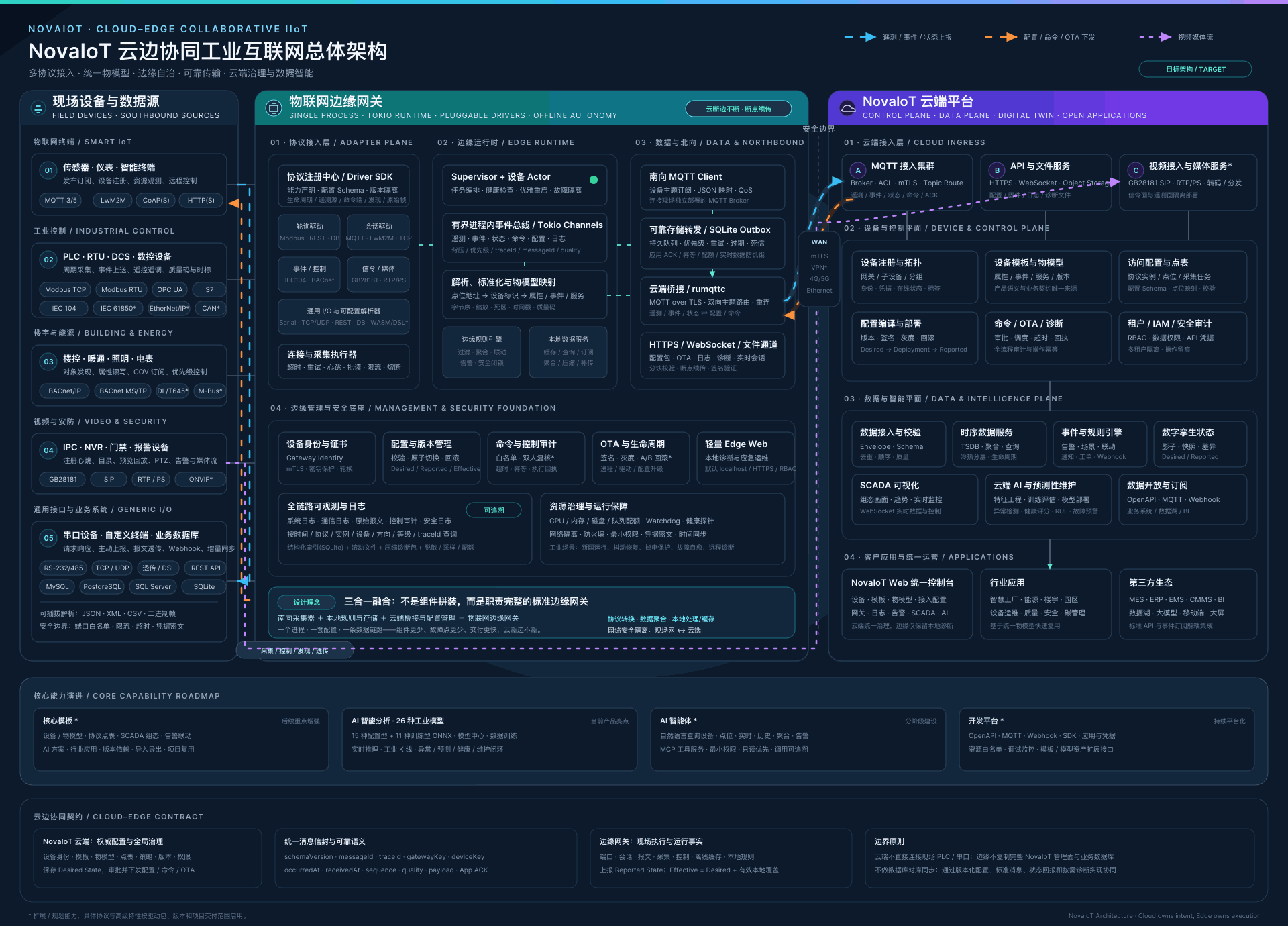Select the TCP / UDP pill
This screenshot has width=1288, height=926.
[x=112, y=568]
